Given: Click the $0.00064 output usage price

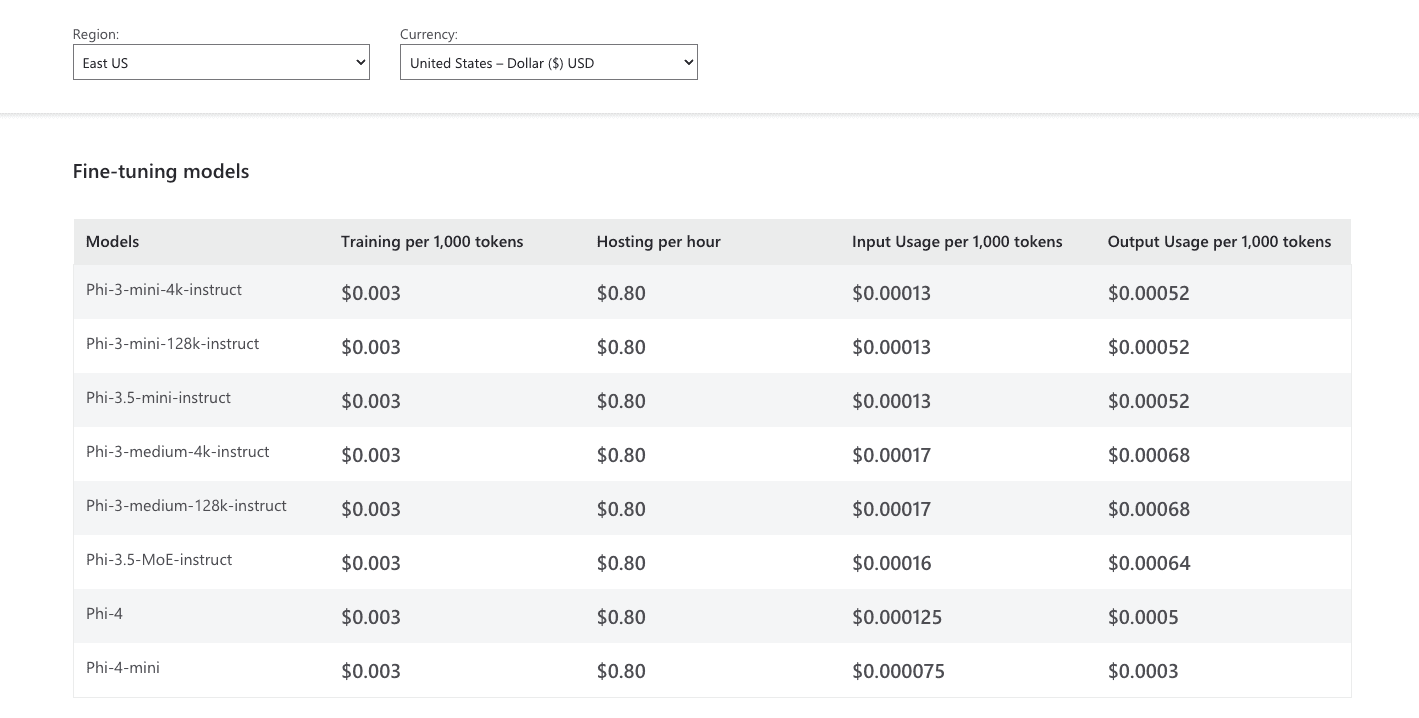Looking at the screenshot, I should (x=1149, y=563).
